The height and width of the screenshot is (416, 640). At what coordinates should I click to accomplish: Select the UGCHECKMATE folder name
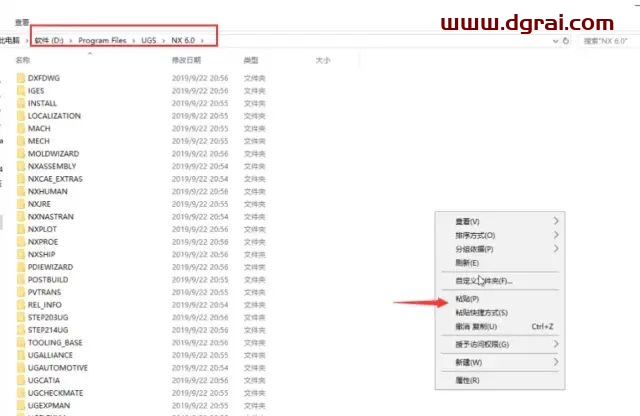point(56,393)
